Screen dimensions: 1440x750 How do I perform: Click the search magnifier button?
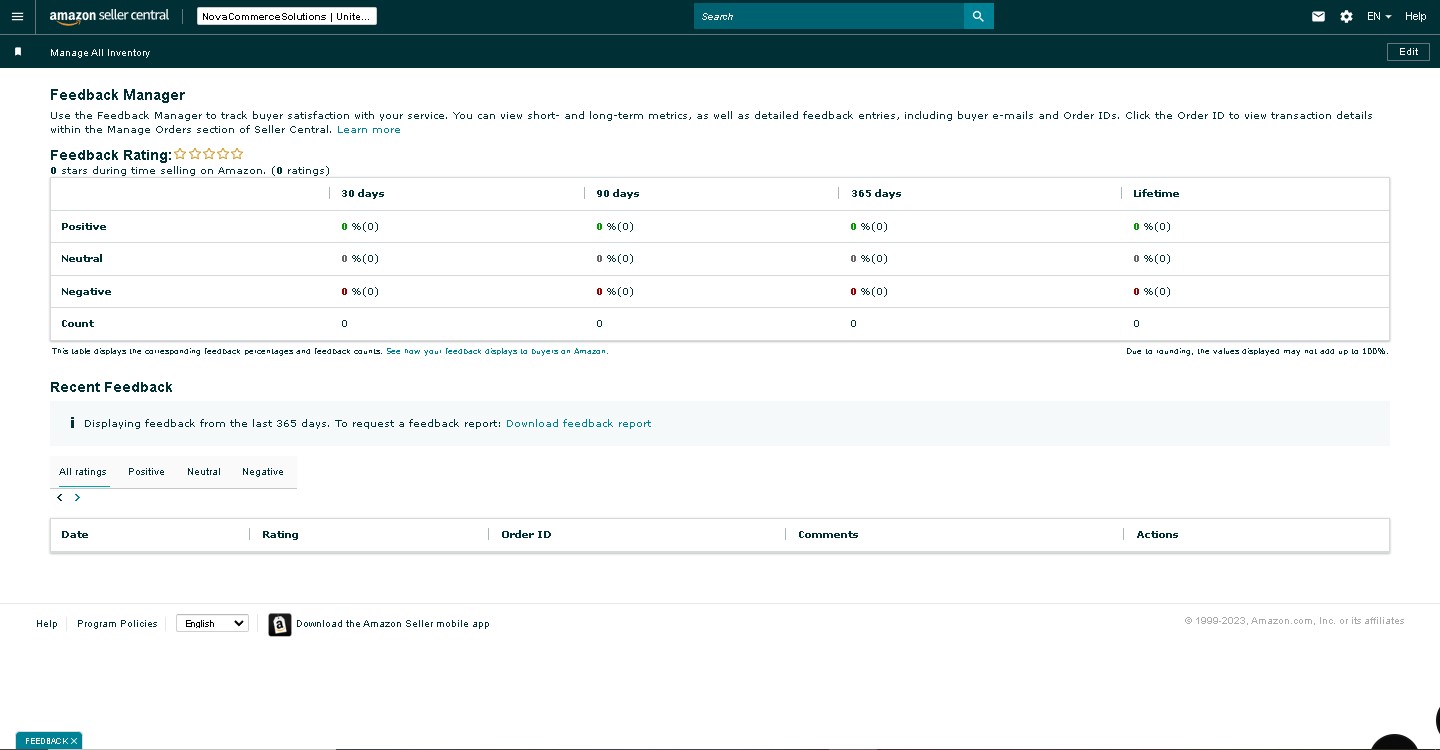[x=978, y=16]
